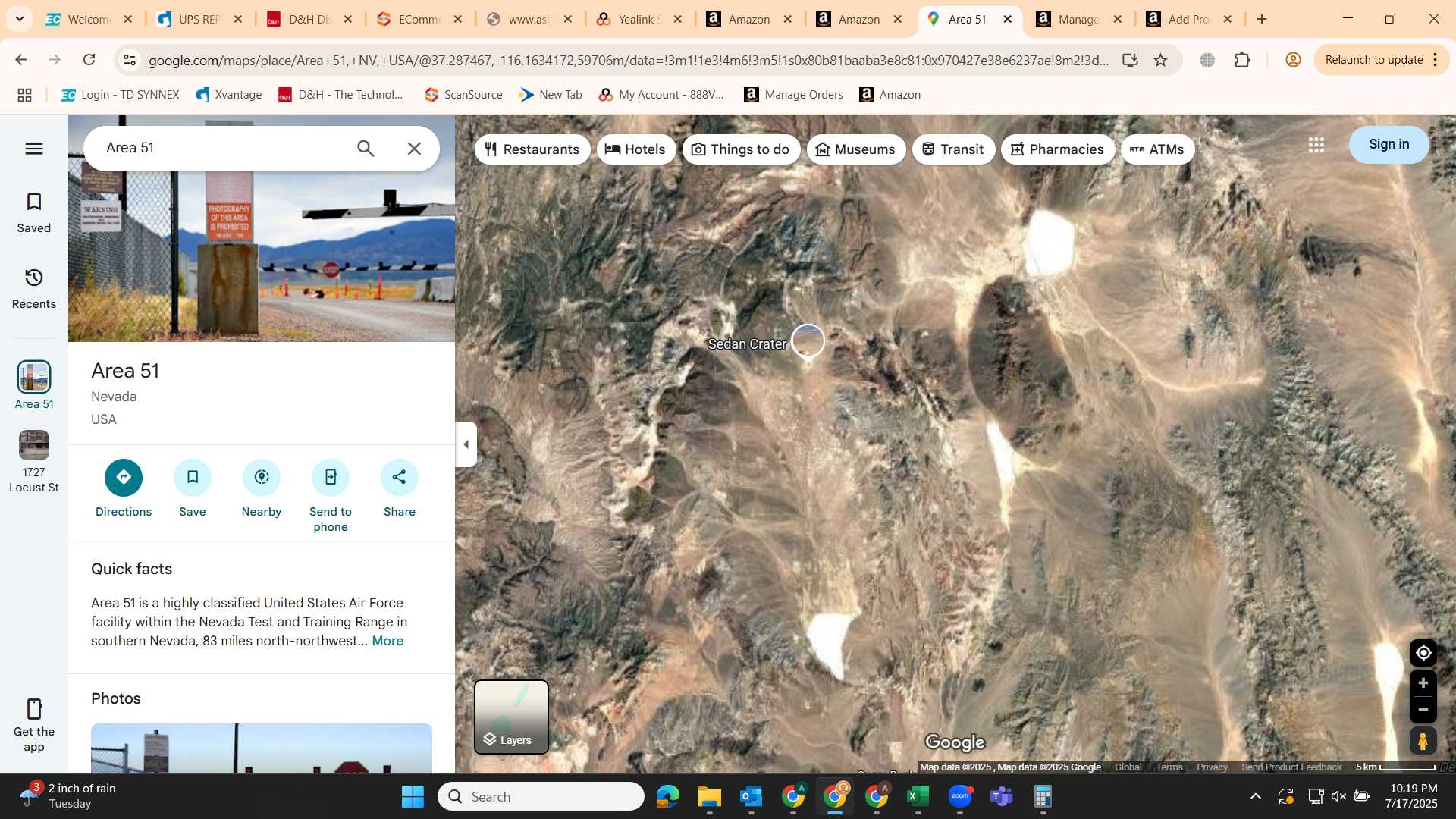This screenshot has width=1456, height=819.
Task: Clear the Area 51 search with X
Action: (414, 149)
